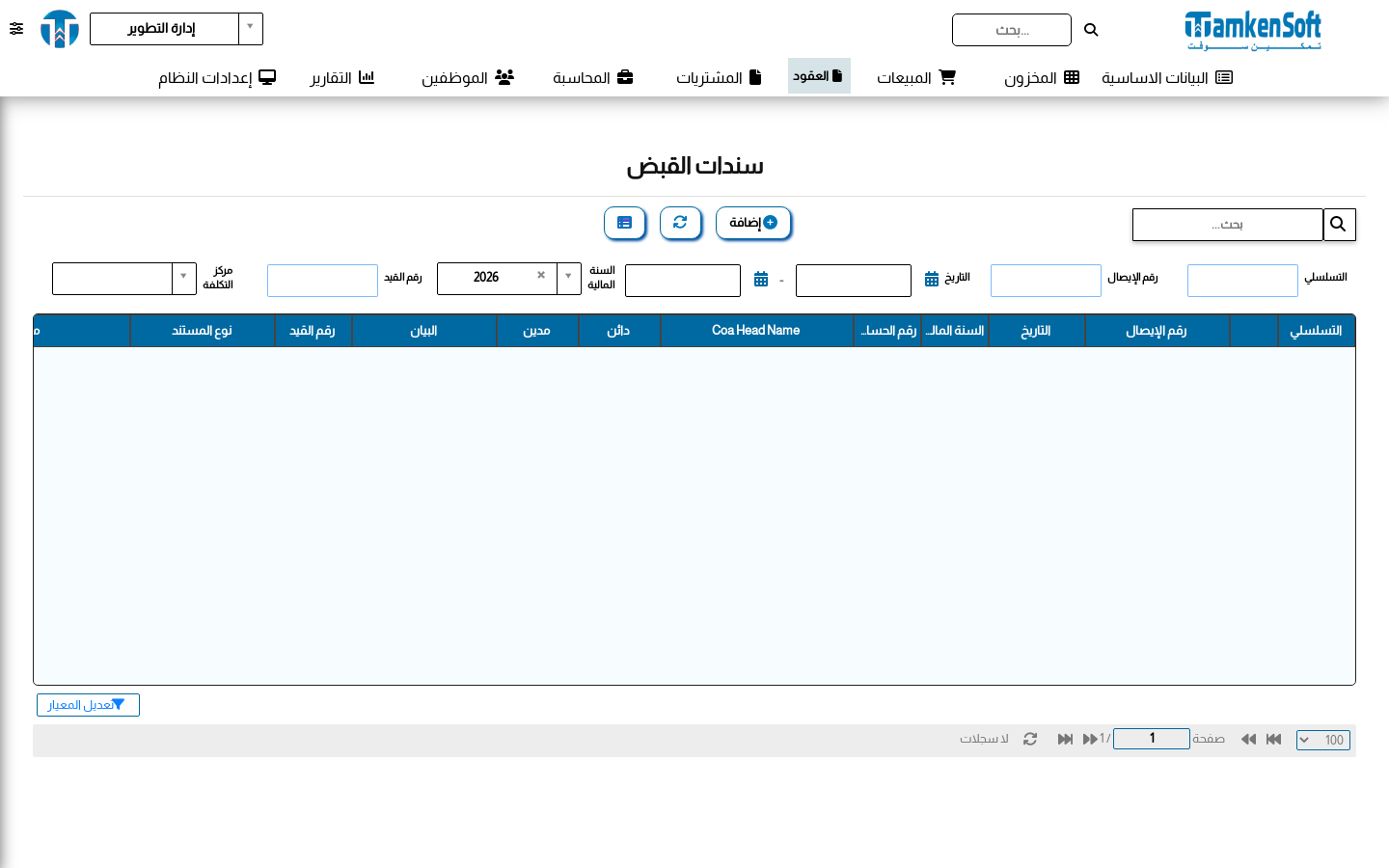Expand the السنة المالية dropdown arrow

pyautogui.click(x=569, y=278)
